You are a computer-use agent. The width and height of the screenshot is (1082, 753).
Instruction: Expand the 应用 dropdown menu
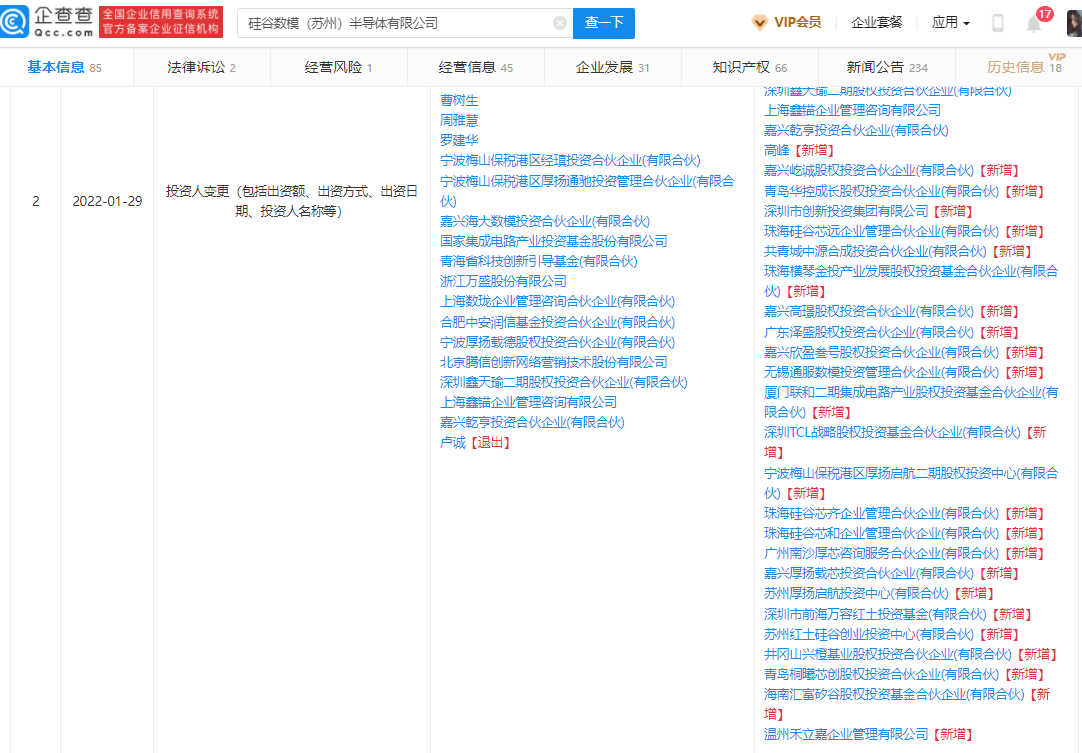[x=950, y=23]
